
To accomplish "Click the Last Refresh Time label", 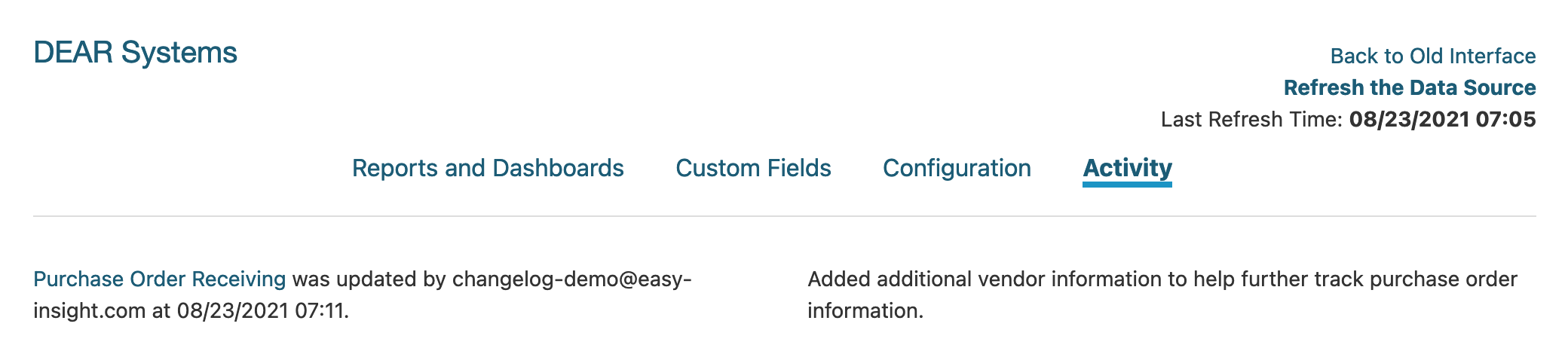I will coord(1251,119).
